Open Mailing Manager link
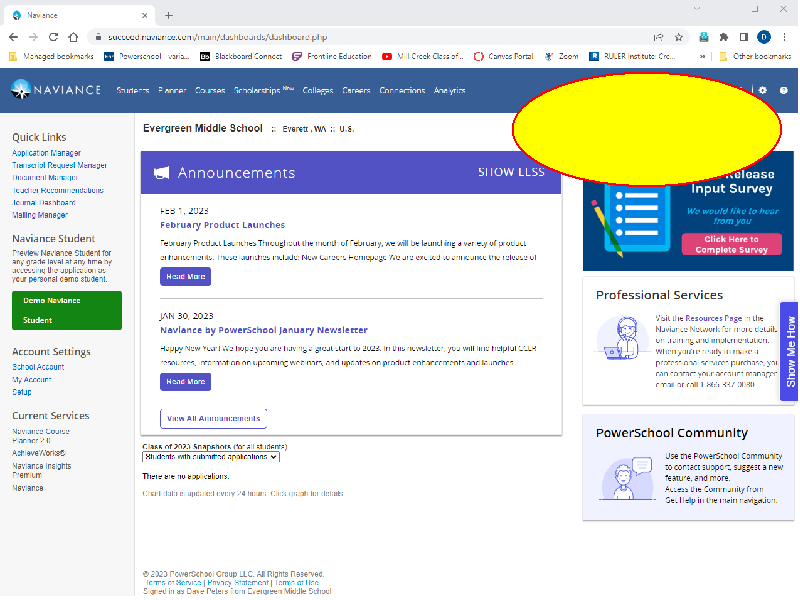 point(40,215)
